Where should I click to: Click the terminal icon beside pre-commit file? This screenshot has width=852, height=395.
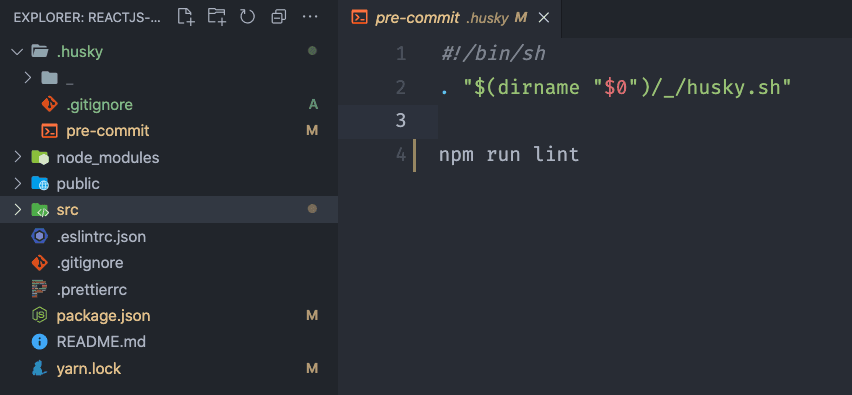[x=49, y=131]
